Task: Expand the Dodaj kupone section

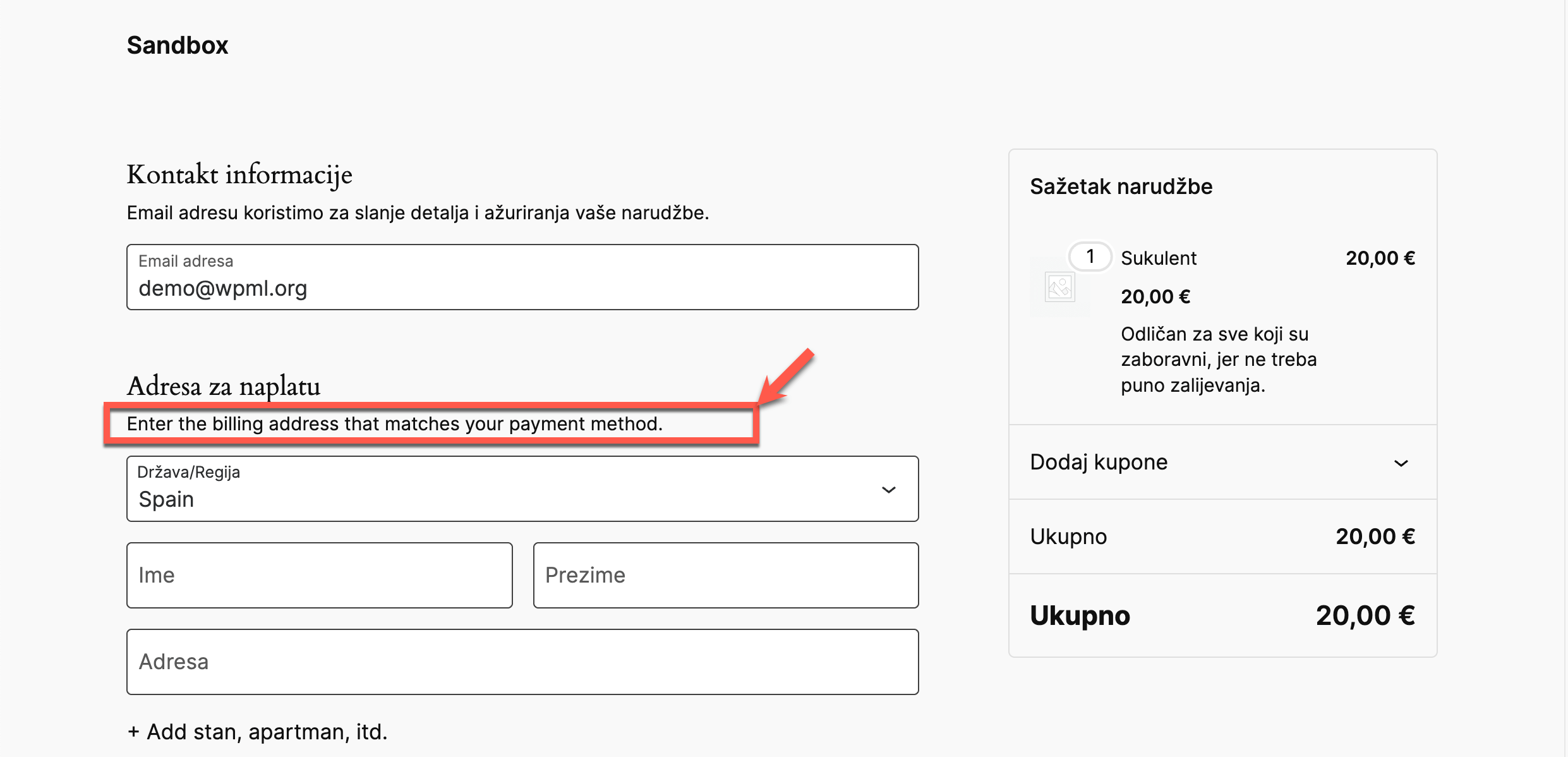Action: click(x=1099, y=463)
